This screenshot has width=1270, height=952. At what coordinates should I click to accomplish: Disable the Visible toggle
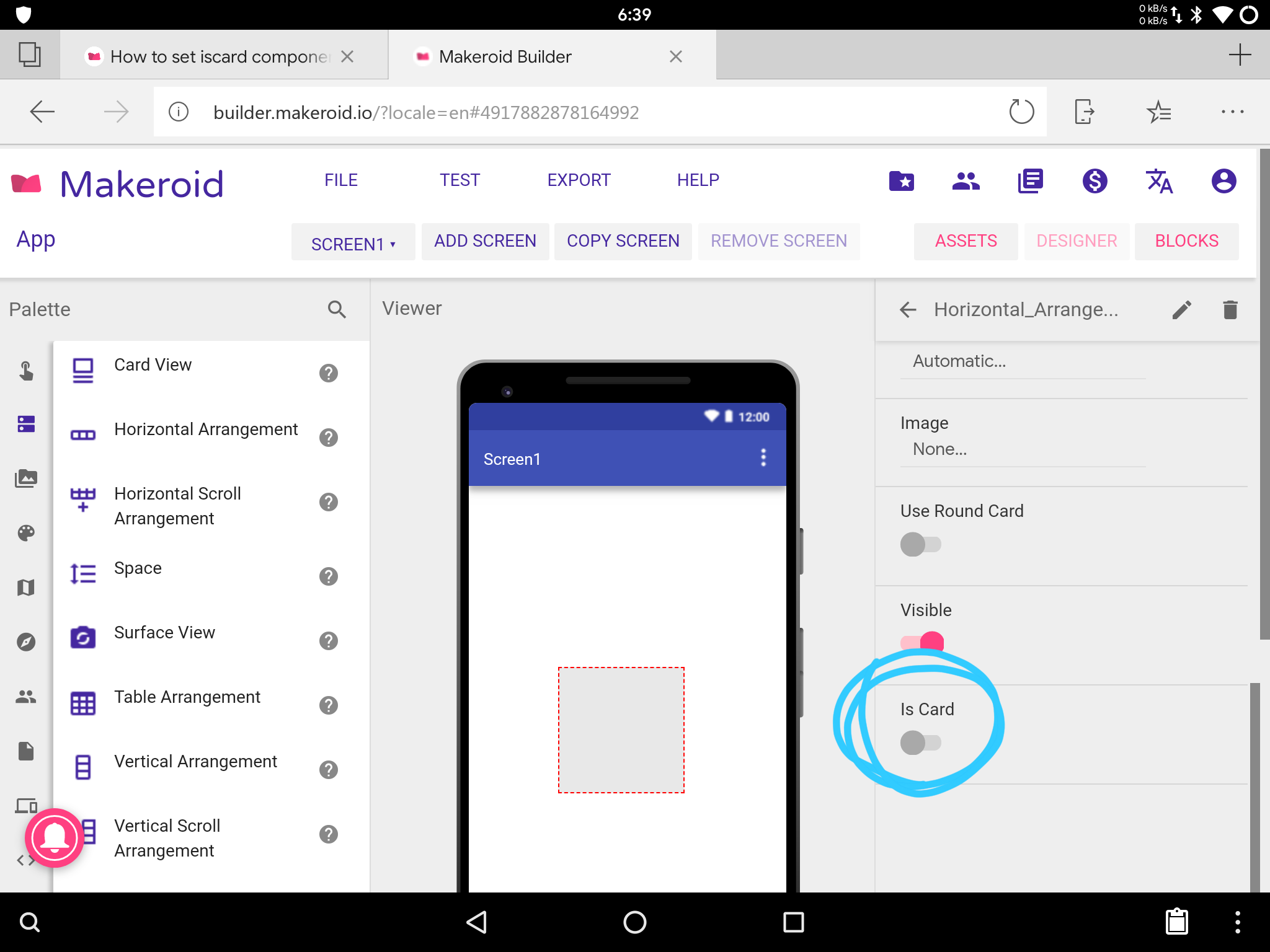pyautogui.click(x=923, y=642)
